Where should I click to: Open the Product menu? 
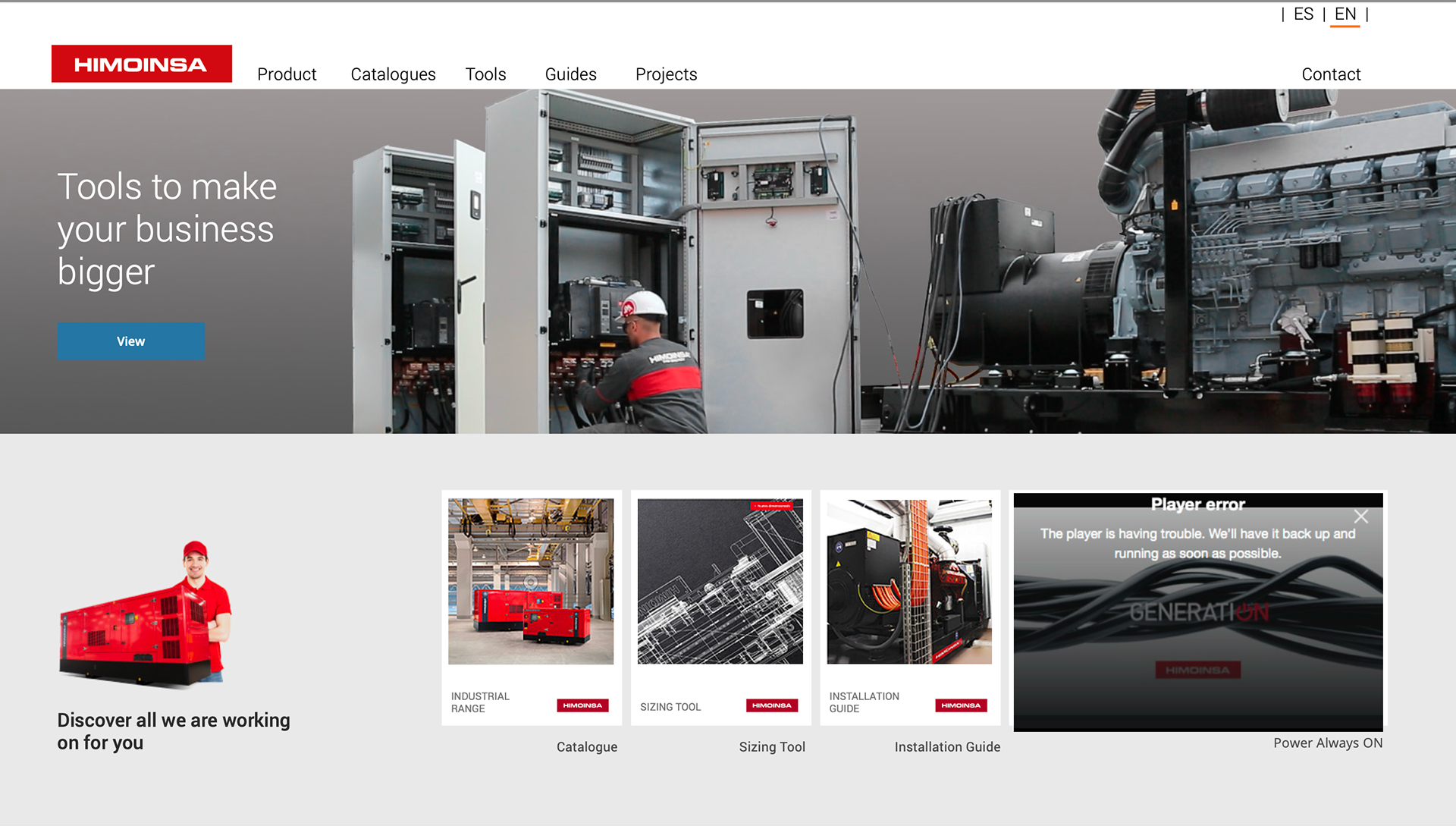point(287,74)
